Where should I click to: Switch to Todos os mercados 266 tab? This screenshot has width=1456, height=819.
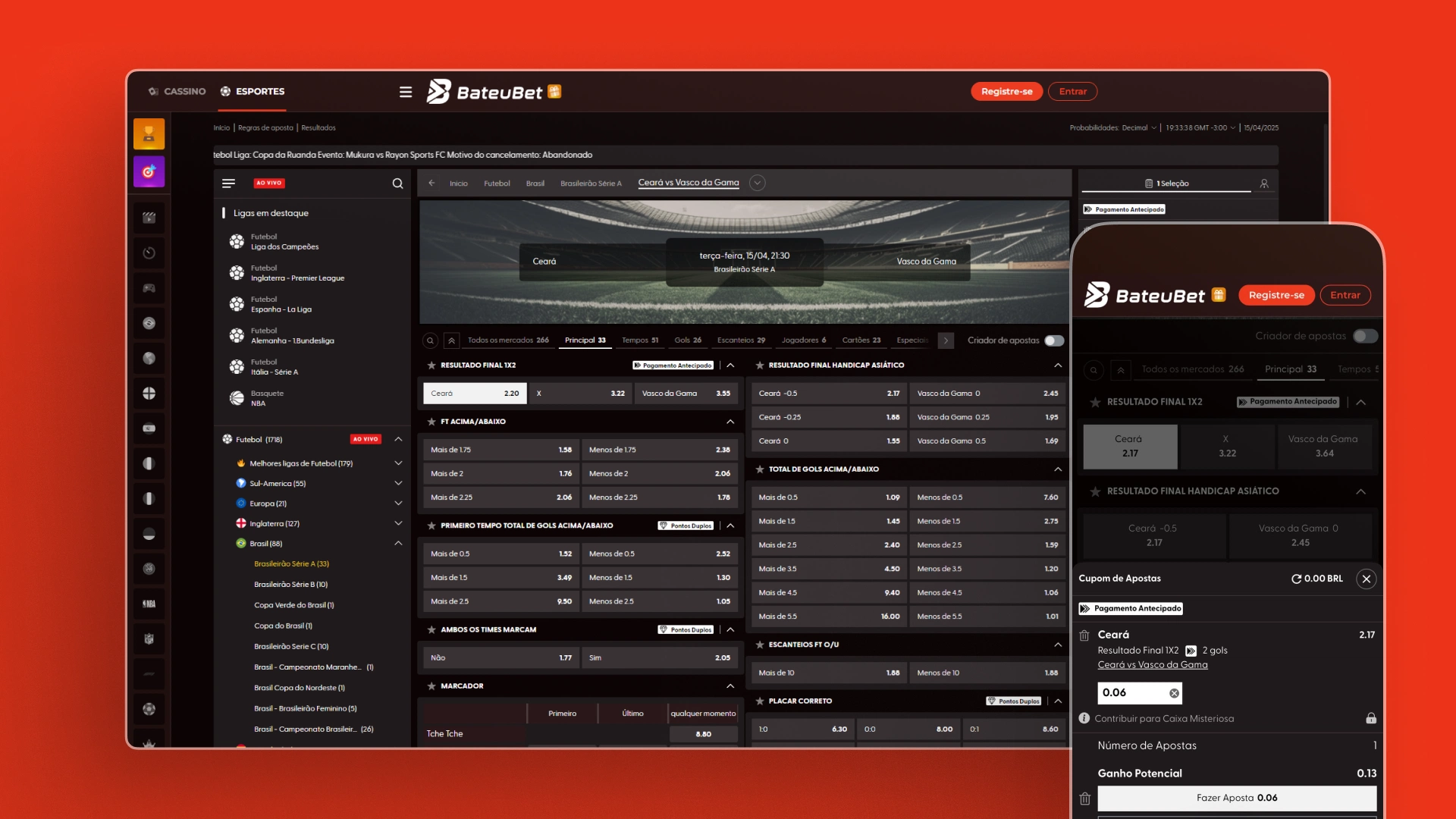[508, 340]
